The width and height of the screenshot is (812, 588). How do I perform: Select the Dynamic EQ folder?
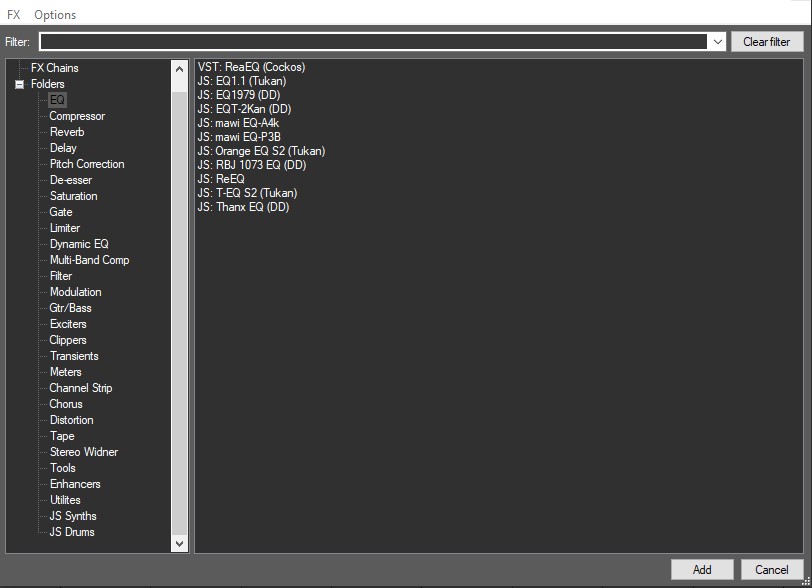79,244
